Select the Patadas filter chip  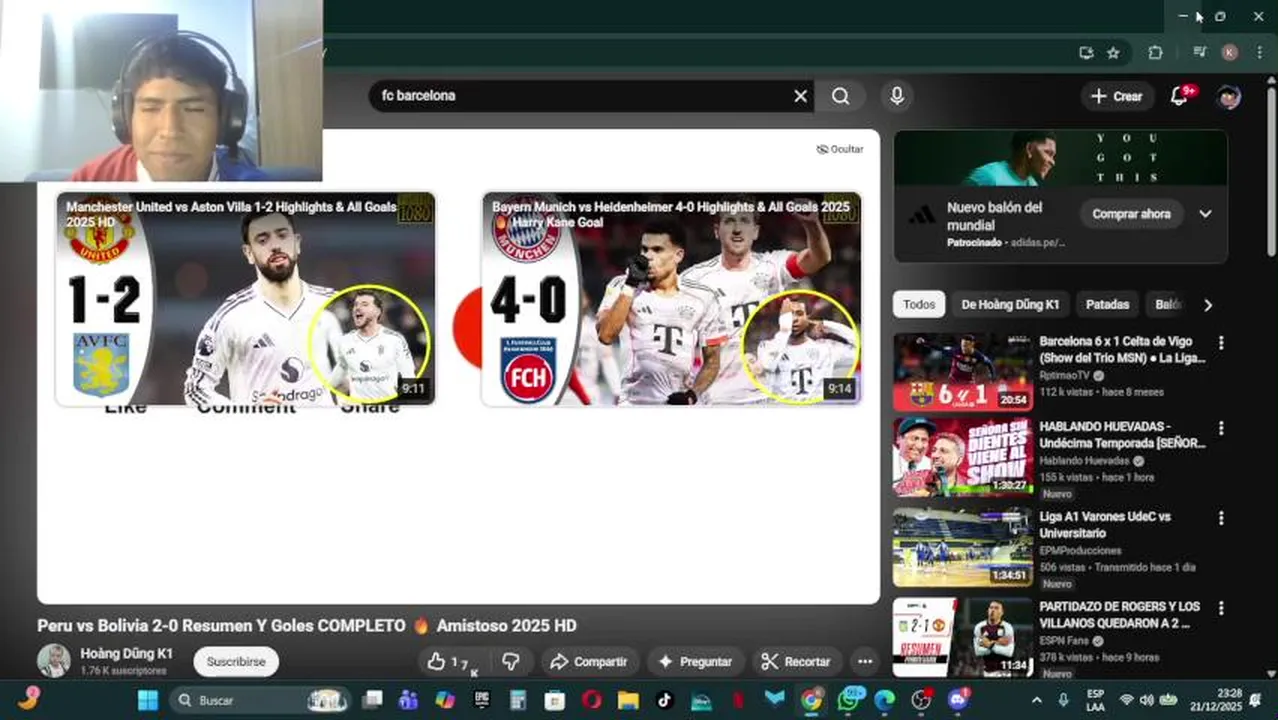click(x=1107, y=305)
